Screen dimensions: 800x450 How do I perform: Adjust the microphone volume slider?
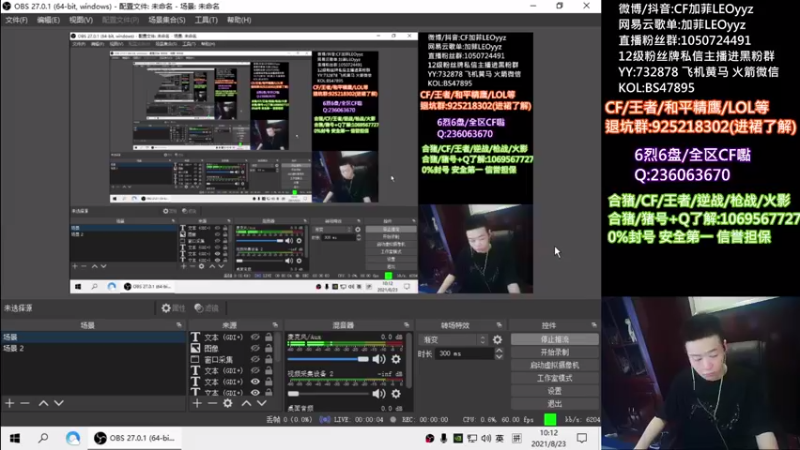[328, 359]
